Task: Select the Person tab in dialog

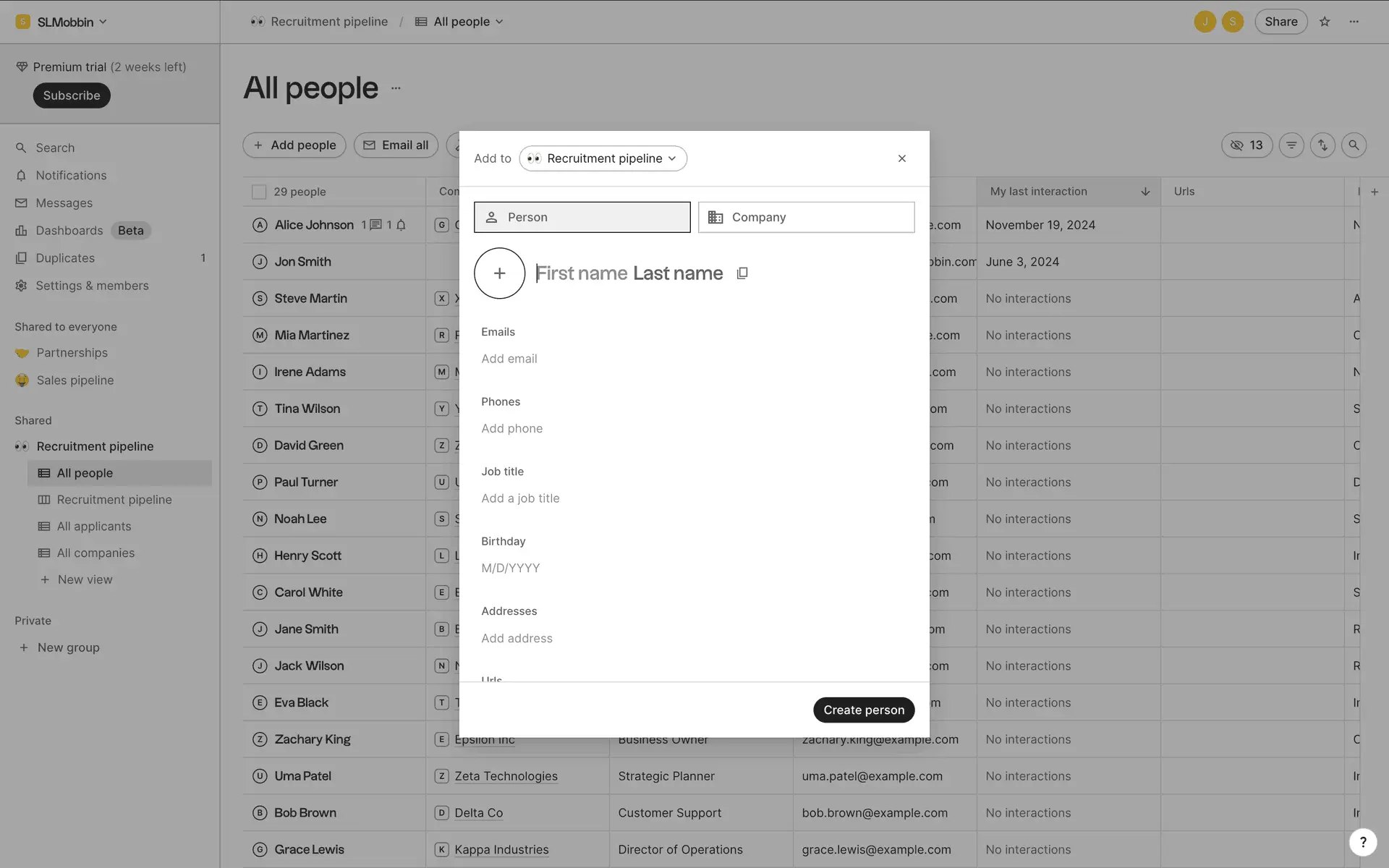Action: (x=582, y=217)
